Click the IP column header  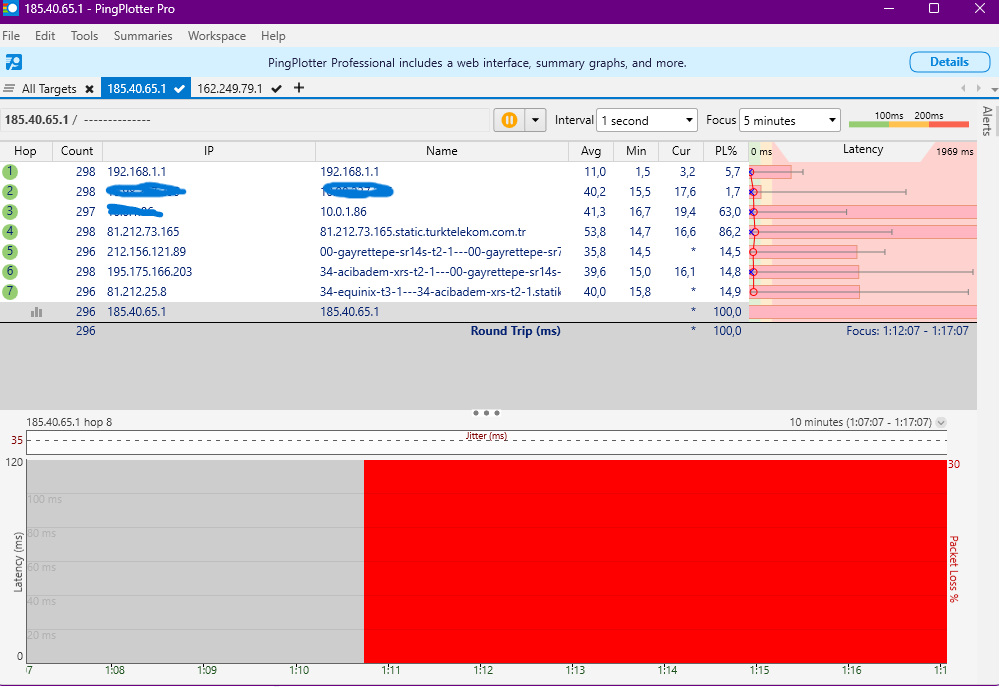click(208, 151)
